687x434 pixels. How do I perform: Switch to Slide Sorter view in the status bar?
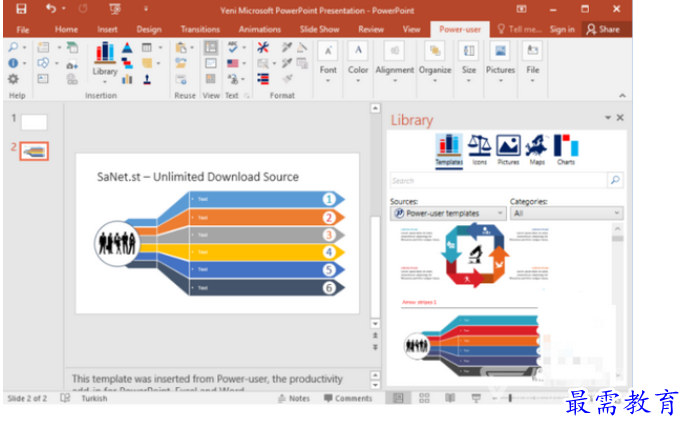(x=424, y=398)
